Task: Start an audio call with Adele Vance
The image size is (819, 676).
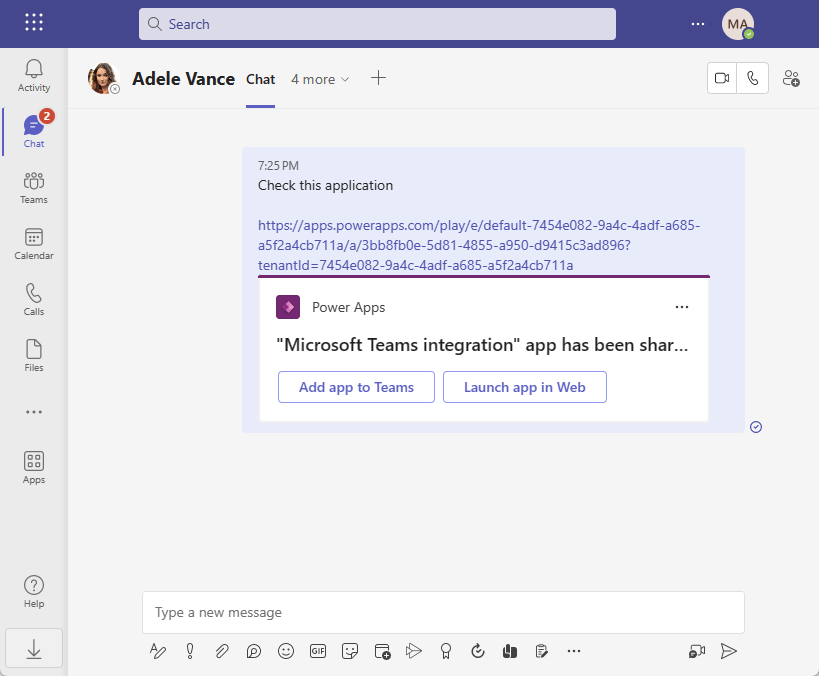Action: click(752, 78)
